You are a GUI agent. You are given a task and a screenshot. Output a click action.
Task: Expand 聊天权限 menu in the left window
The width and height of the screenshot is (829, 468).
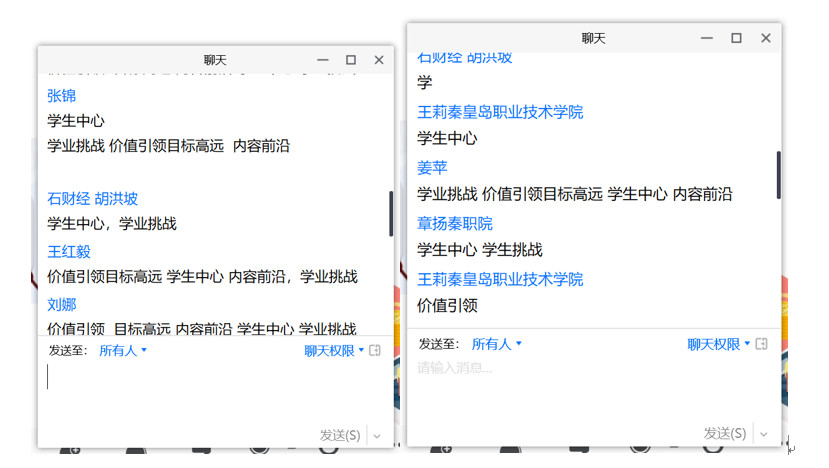coord(334,351)
